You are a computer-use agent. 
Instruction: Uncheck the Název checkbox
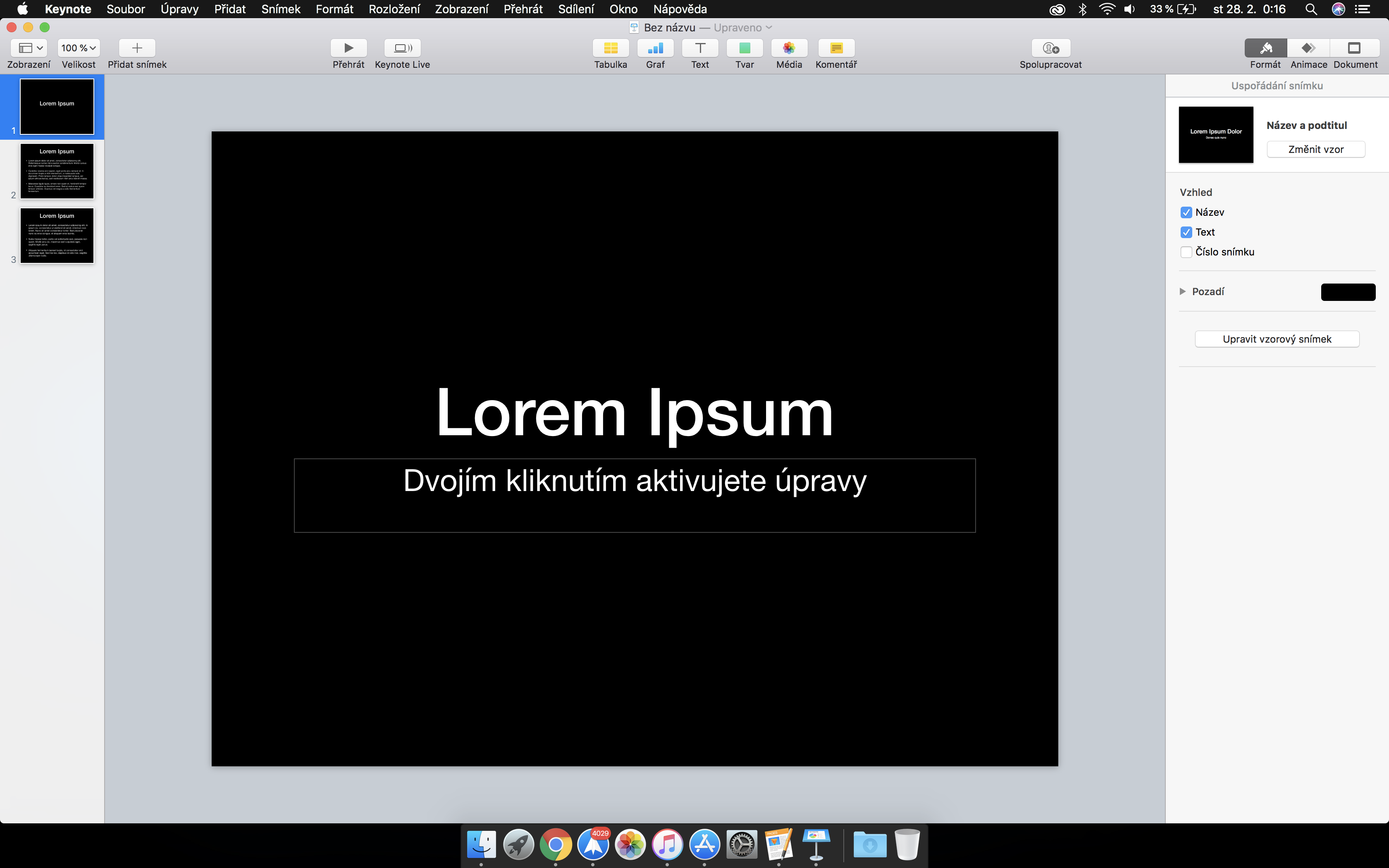1186,212
